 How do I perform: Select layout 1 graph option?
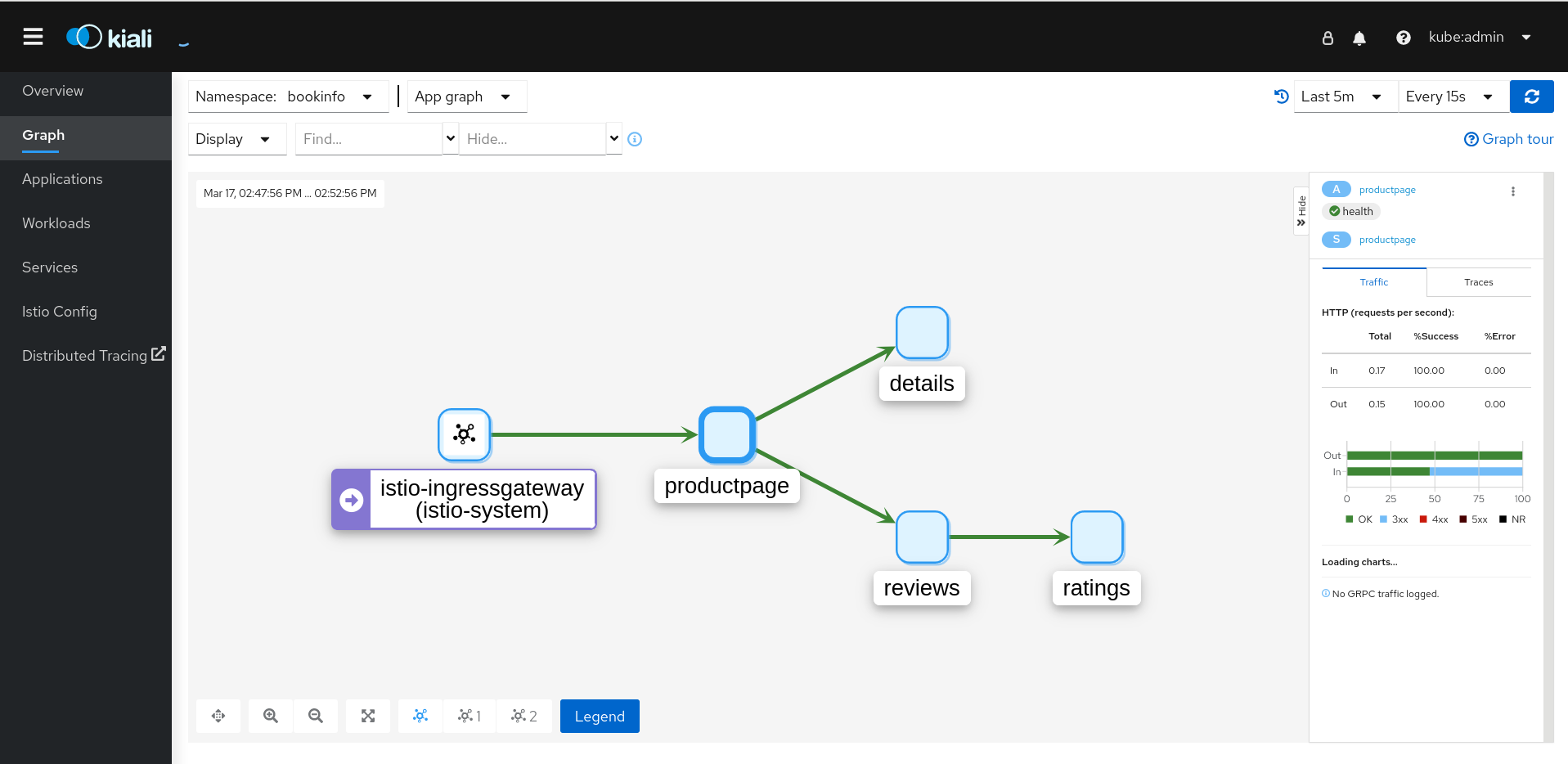tap(470, 716)
